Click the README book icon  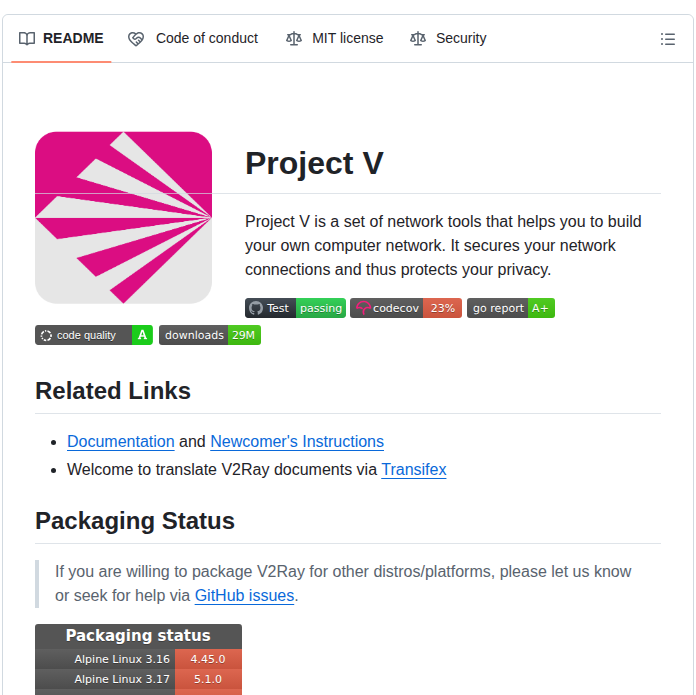pyautogui.click(x=27, y=39)
